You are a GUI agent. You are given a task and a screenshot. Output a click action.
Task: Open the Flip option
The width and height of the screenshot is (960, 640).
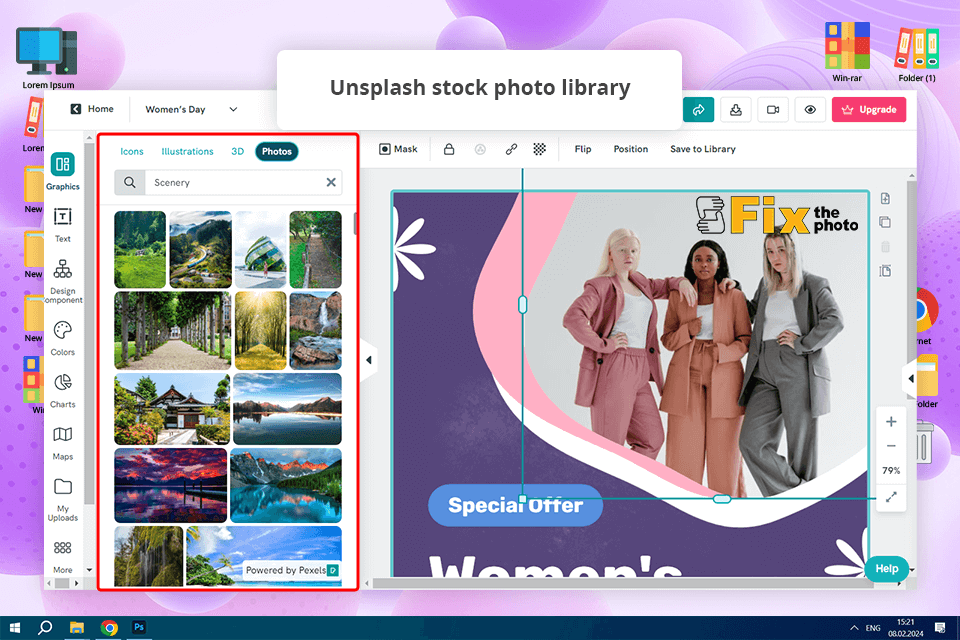(x=583, y=149)
